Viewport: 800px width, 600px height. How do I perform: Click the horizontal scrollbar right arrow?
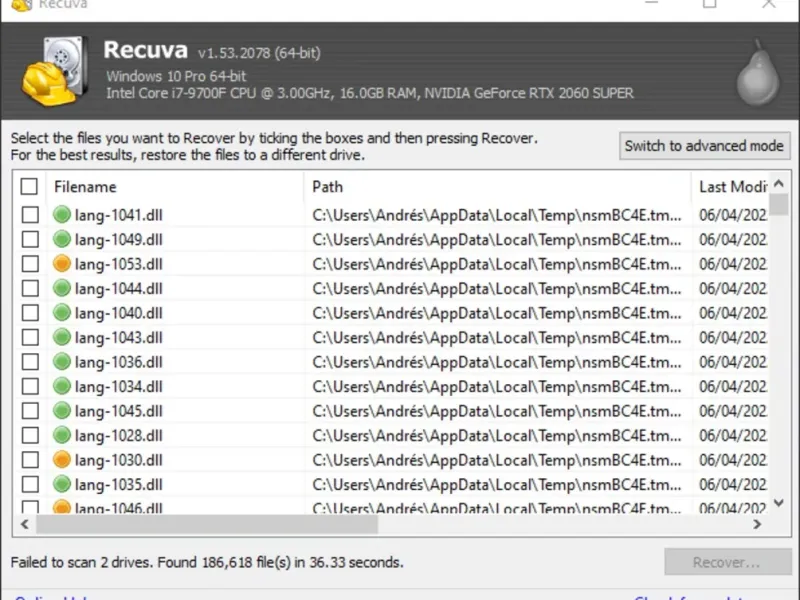pos(757,524)
